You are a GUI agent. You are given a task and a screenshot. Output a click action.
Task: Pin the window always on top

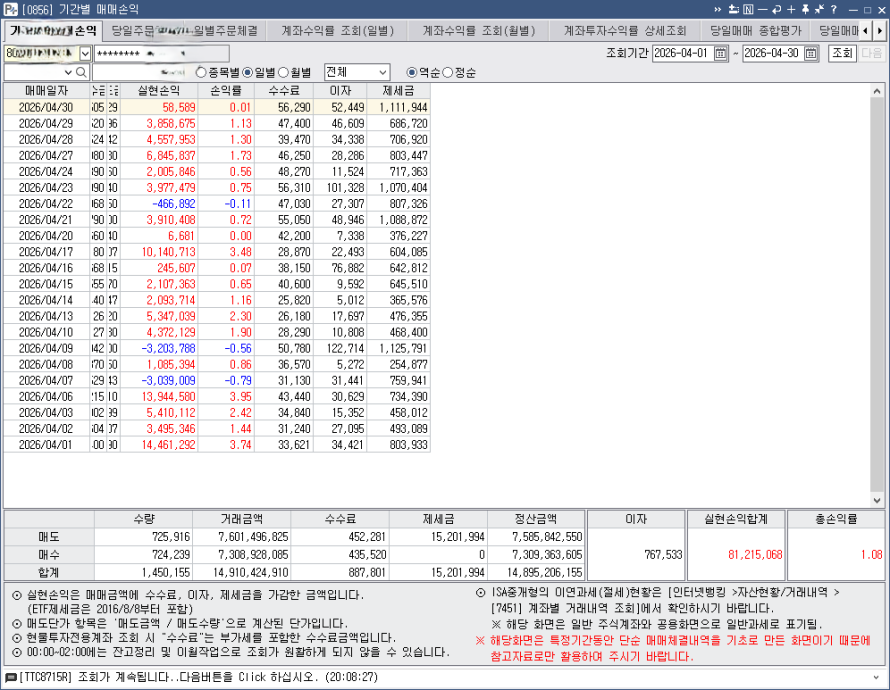click(x=805, y=9)
